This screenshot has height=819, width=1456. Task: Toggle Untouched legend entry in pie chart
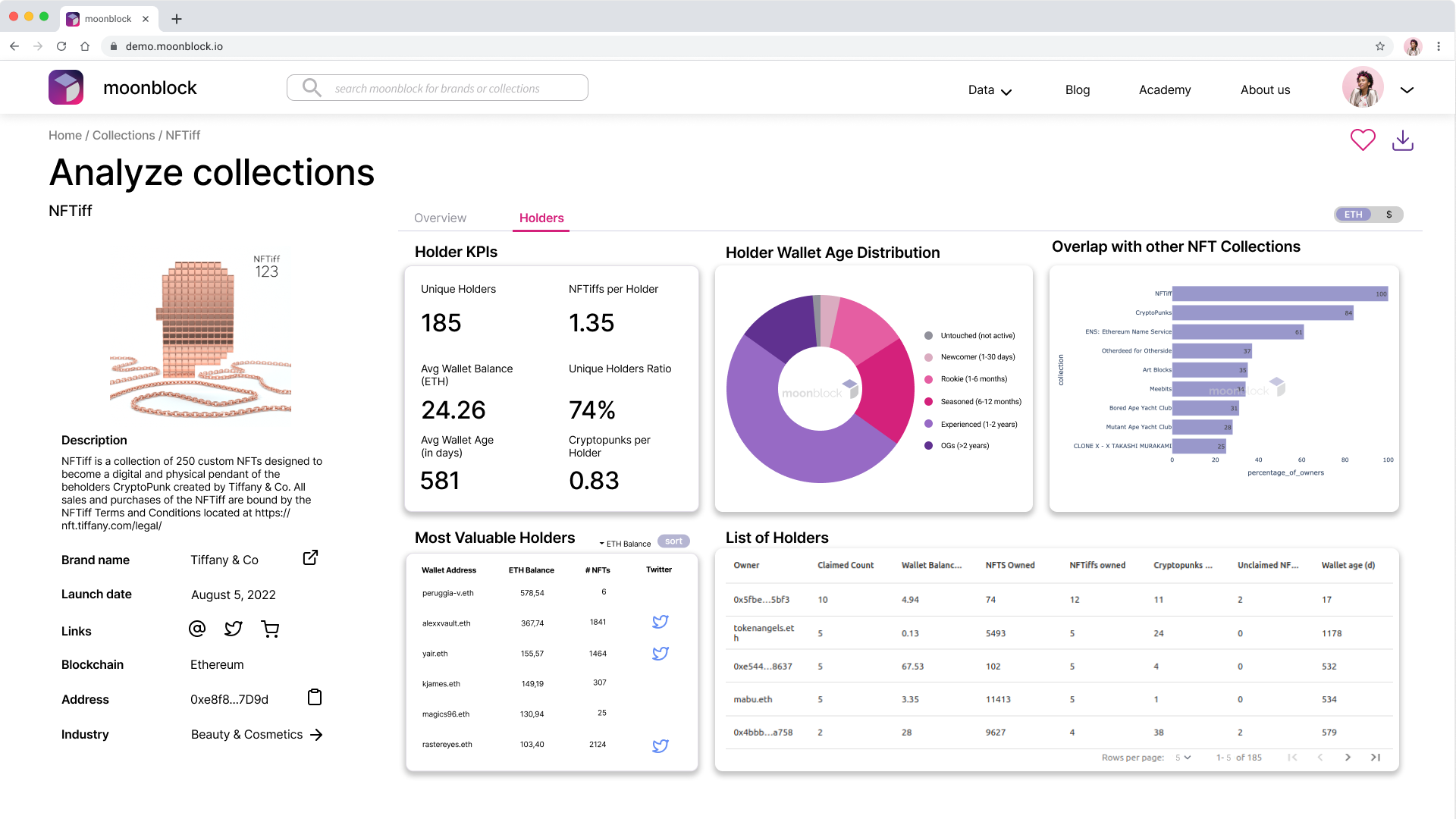[969, 336]
